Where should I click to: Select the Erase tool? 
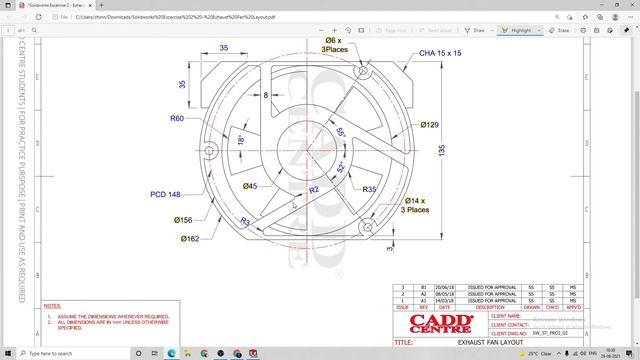tap(559, 30)
